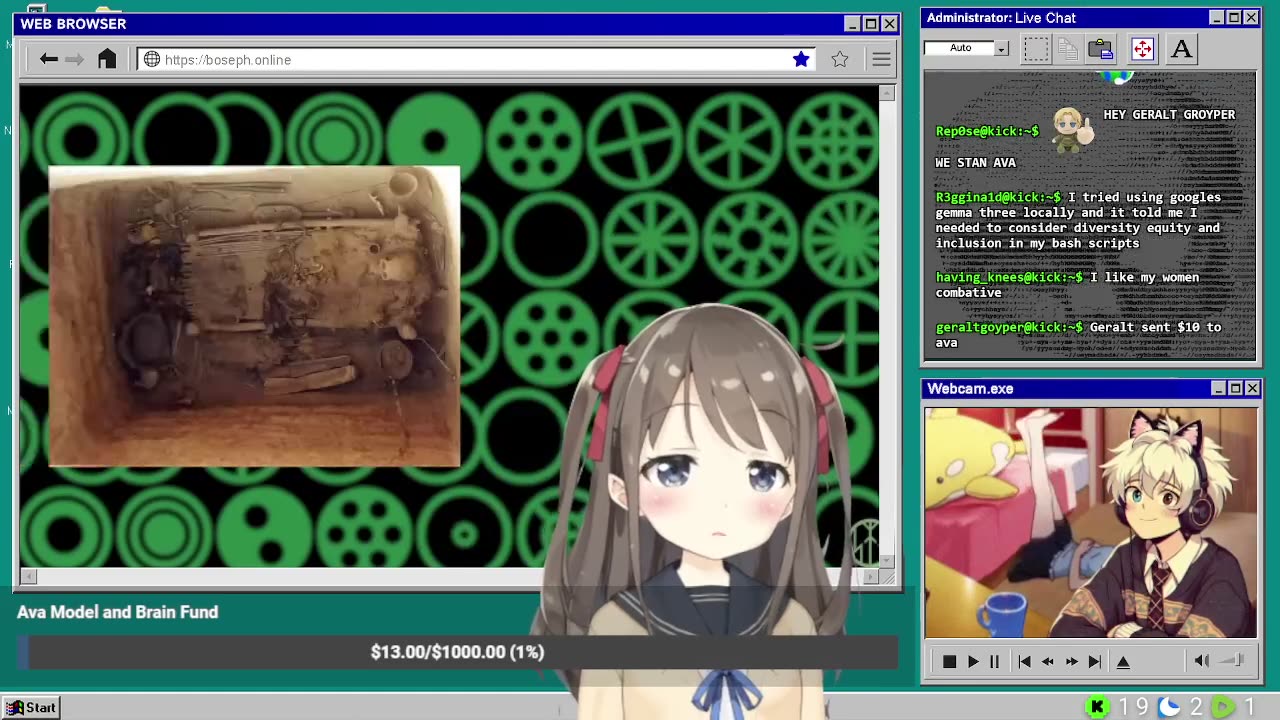Click the 'WE STAN AVA' chat message

(975, 162)
